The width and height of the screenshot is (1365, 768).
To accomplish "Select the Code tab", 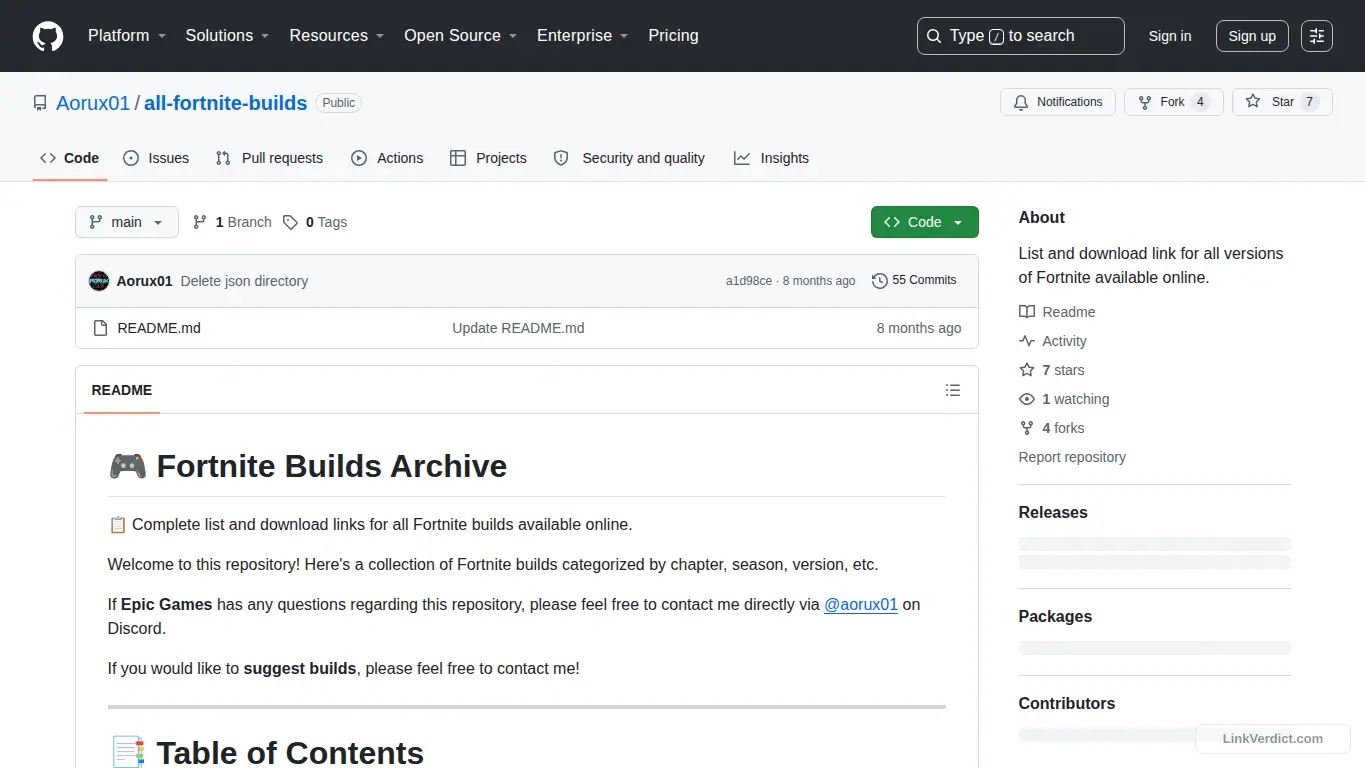I will (69, 158).
